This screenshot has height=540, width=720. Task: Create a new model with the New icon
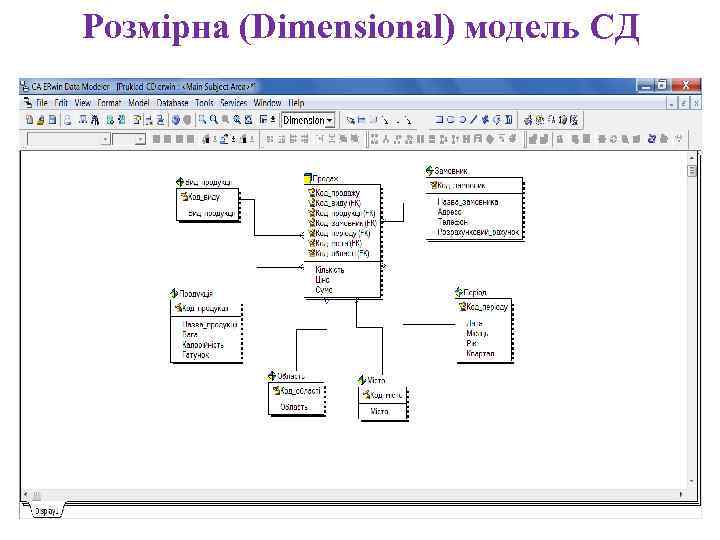(x=30, y=120)
